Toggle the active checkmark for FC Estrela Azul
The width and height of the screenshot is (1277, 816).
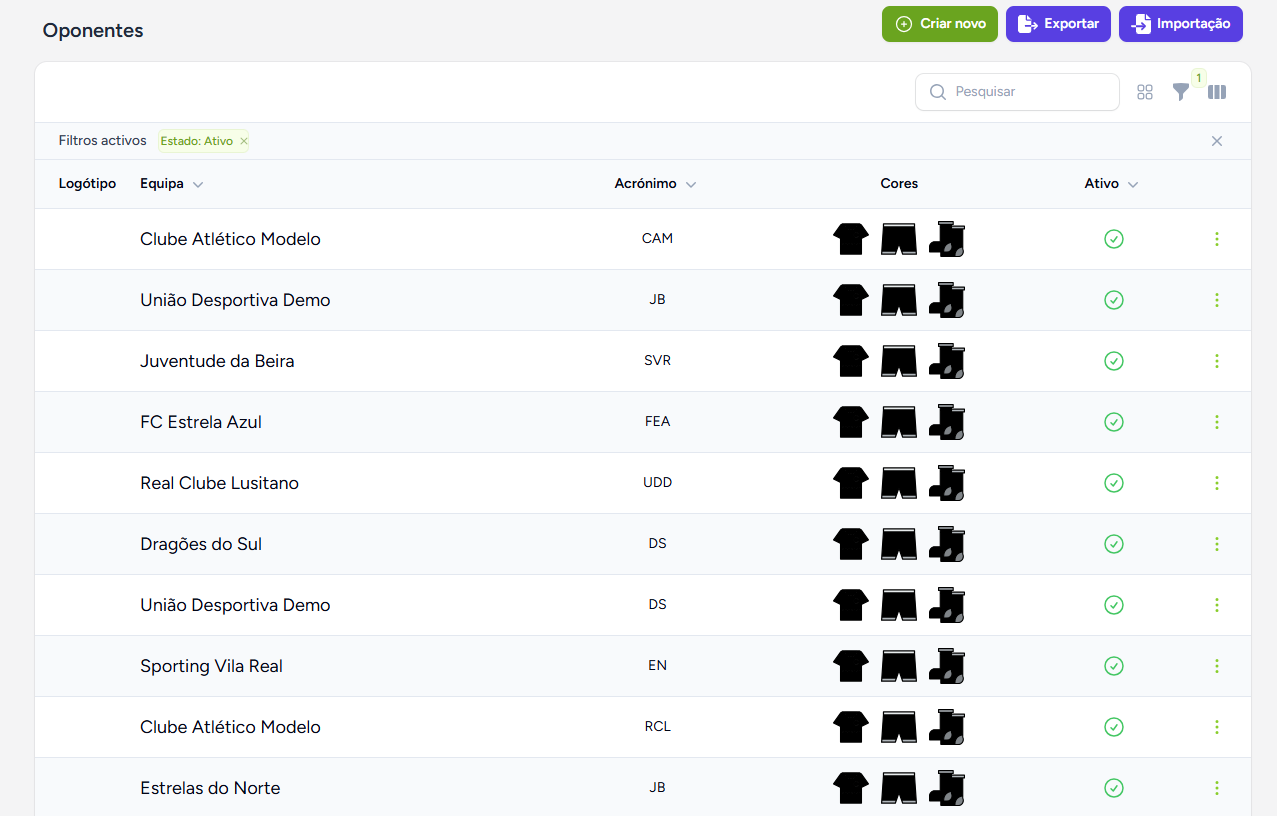(1113, 422)
